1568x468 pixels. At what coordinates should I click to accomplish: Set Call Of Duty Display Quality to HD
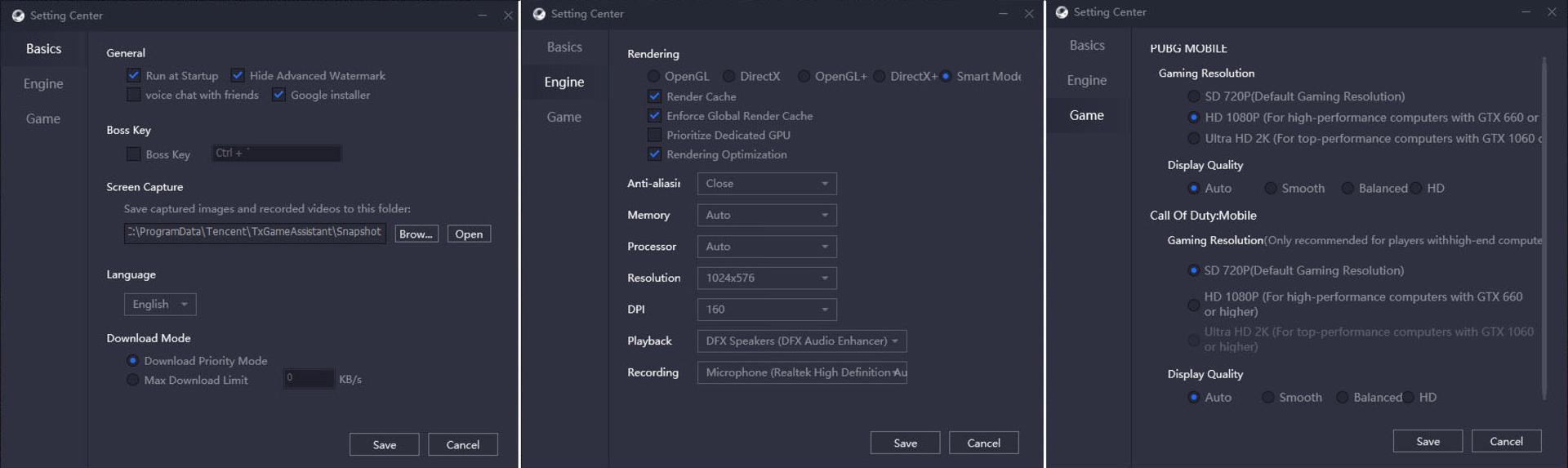[x=1409, y=397]
